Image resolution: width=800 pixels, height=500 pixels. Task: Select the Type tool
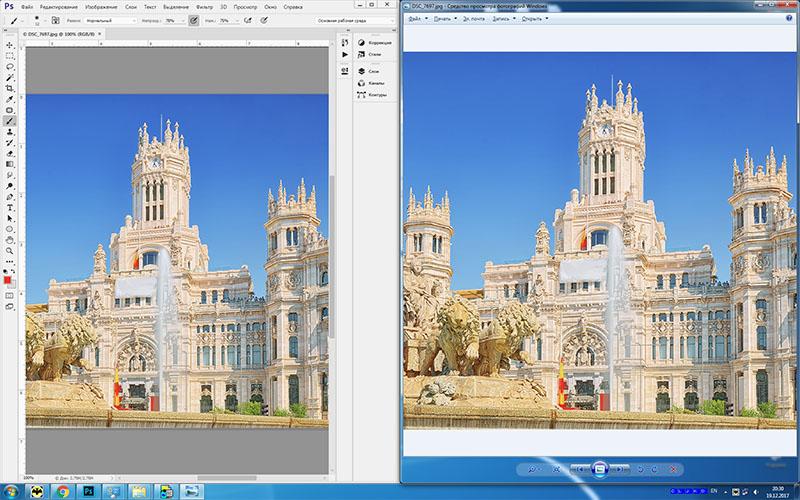coord(9,208)
